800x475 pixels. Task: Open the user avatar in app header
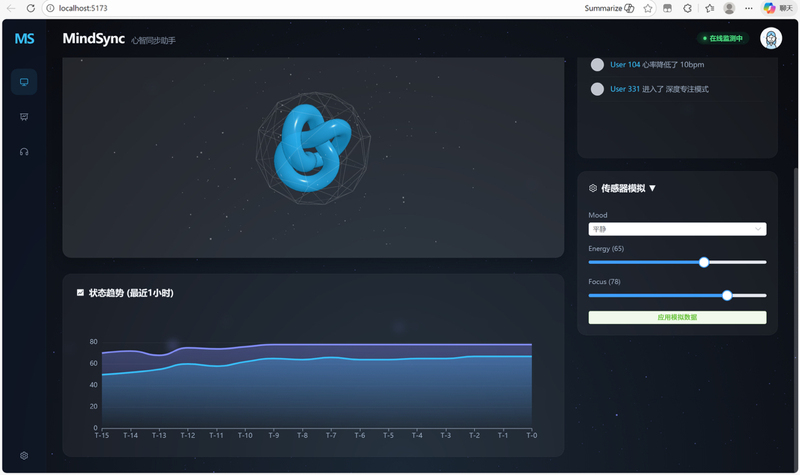[771, 38]
